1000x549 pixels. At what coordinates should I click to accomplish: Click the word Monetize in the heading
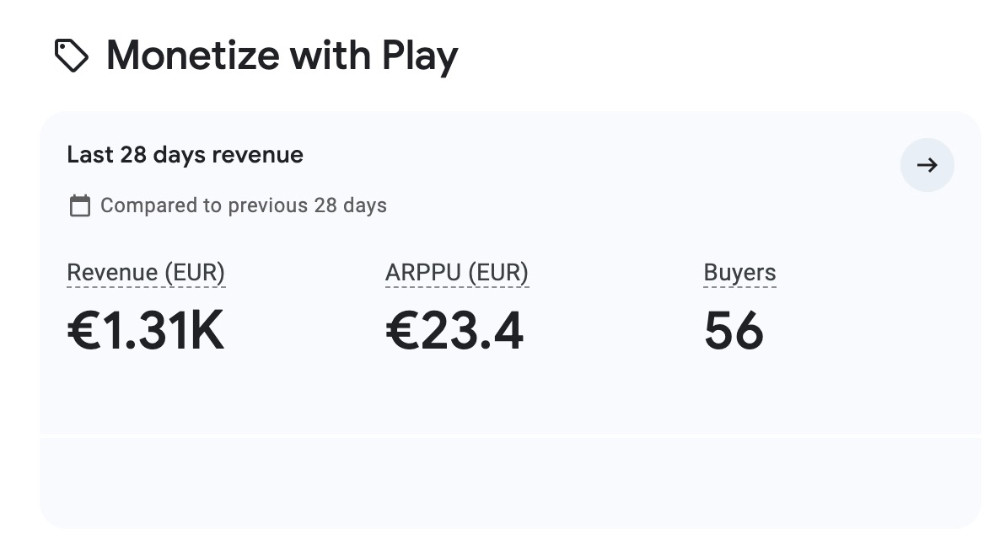click(193, 56)
